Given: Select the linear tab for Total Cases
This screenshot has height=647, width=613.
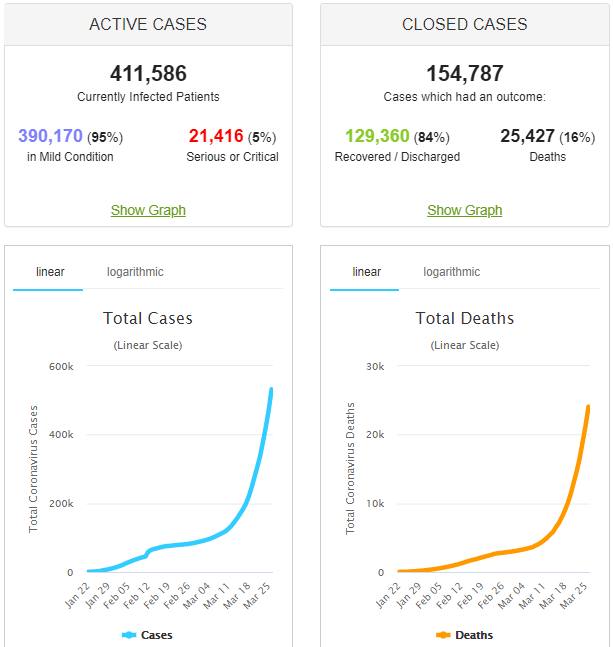Looking at the screenshot, I should tap(50, 272).
